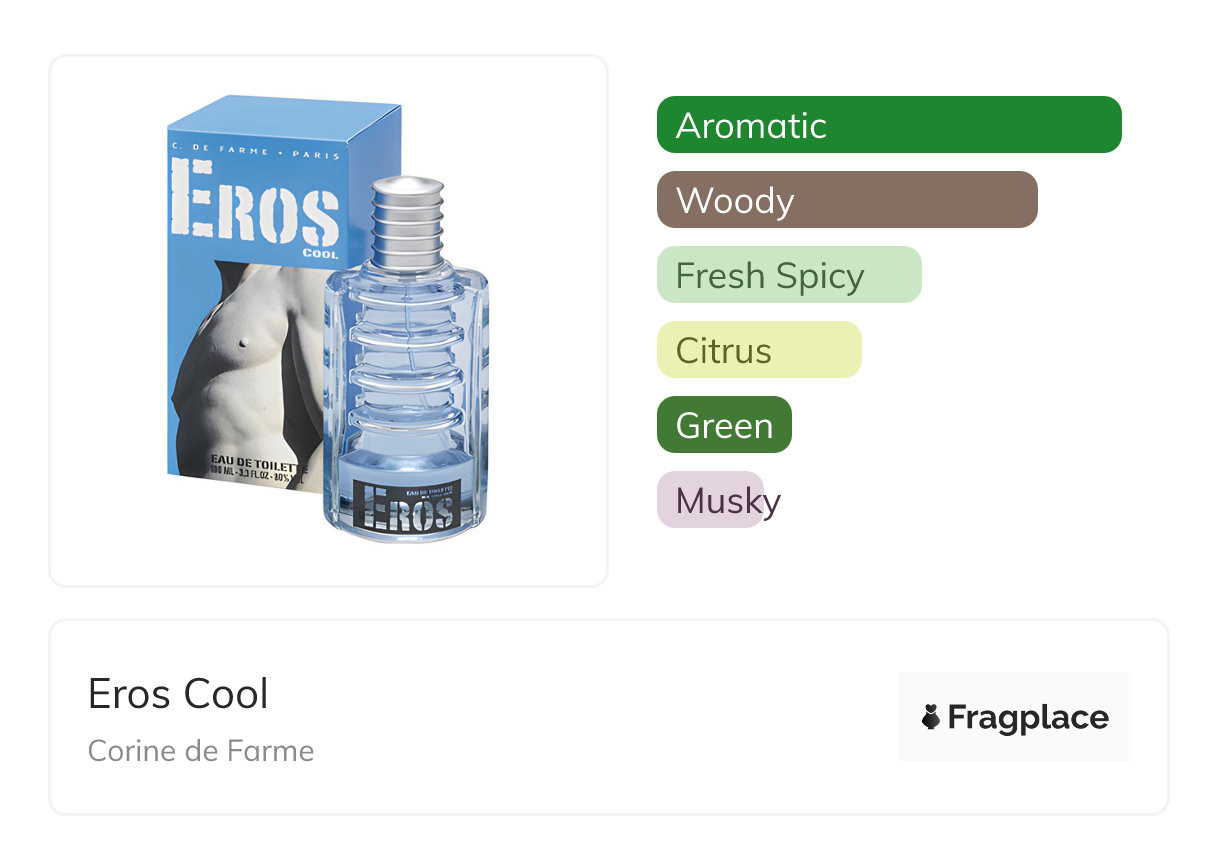This screenshot has width=1218, height=864.
Task: Click the Fragplace wordmark text
Action: tap(1028, 717)
